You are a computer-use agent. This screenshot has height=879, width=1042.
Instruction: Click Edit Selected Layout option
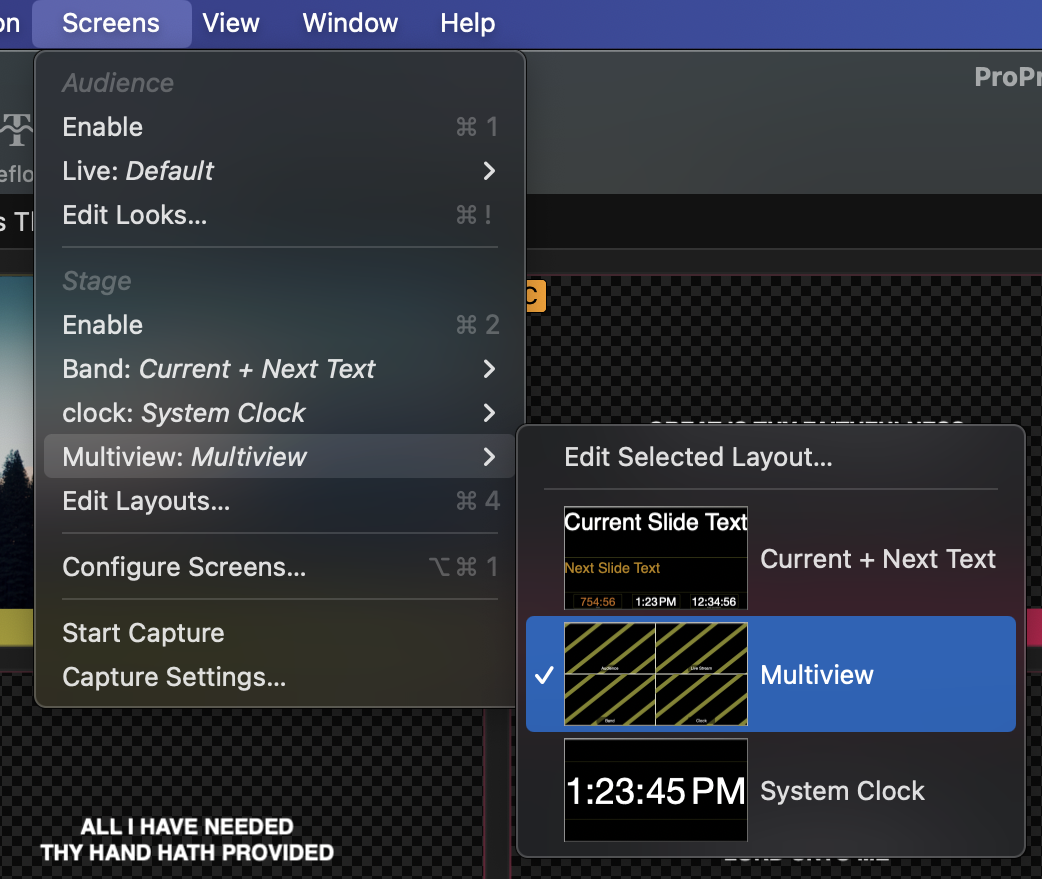coord(698,457)
